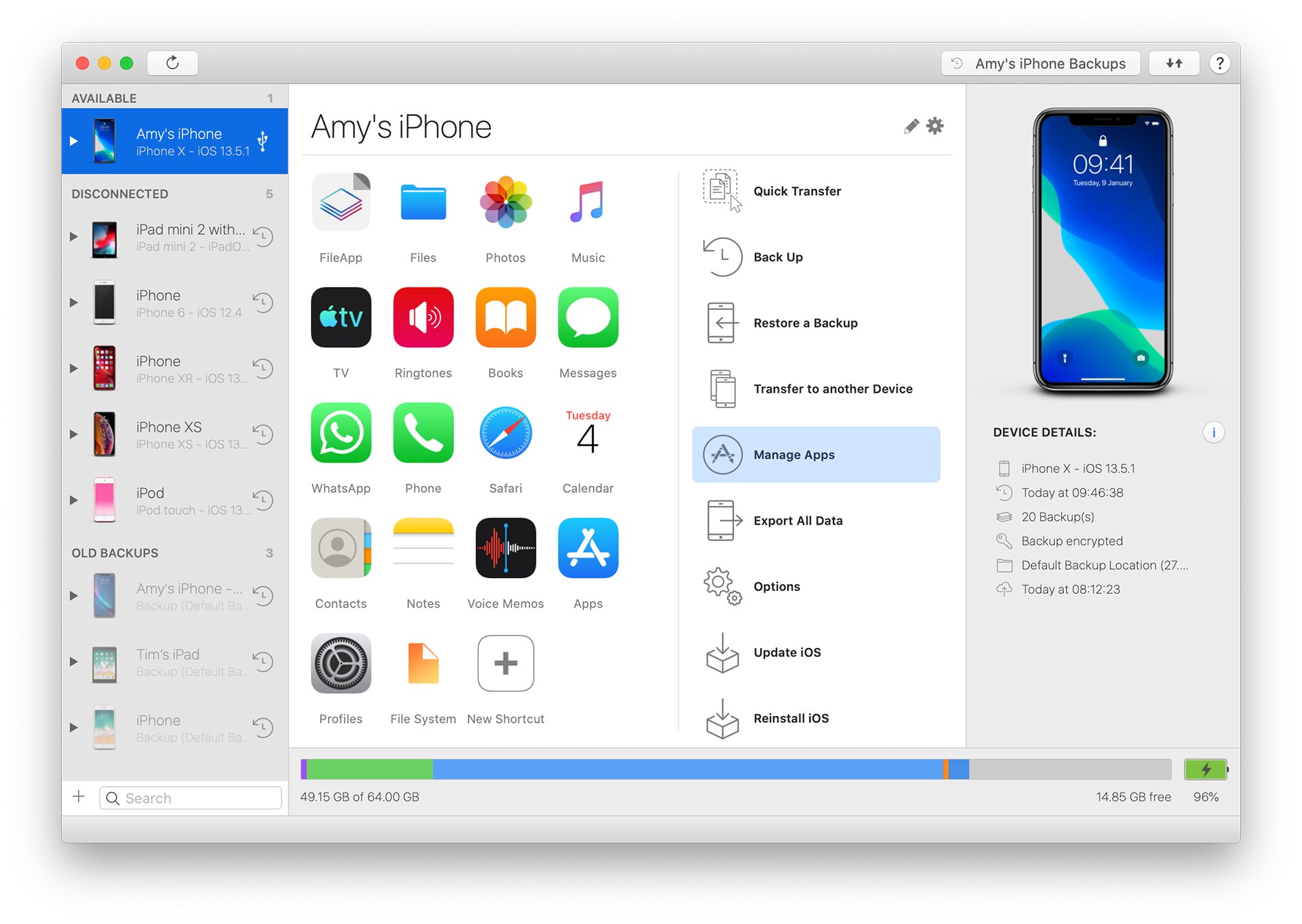Click the refresh toolbar button
The width and height of the screenshot is (1302, 924).
coord(172,63)
